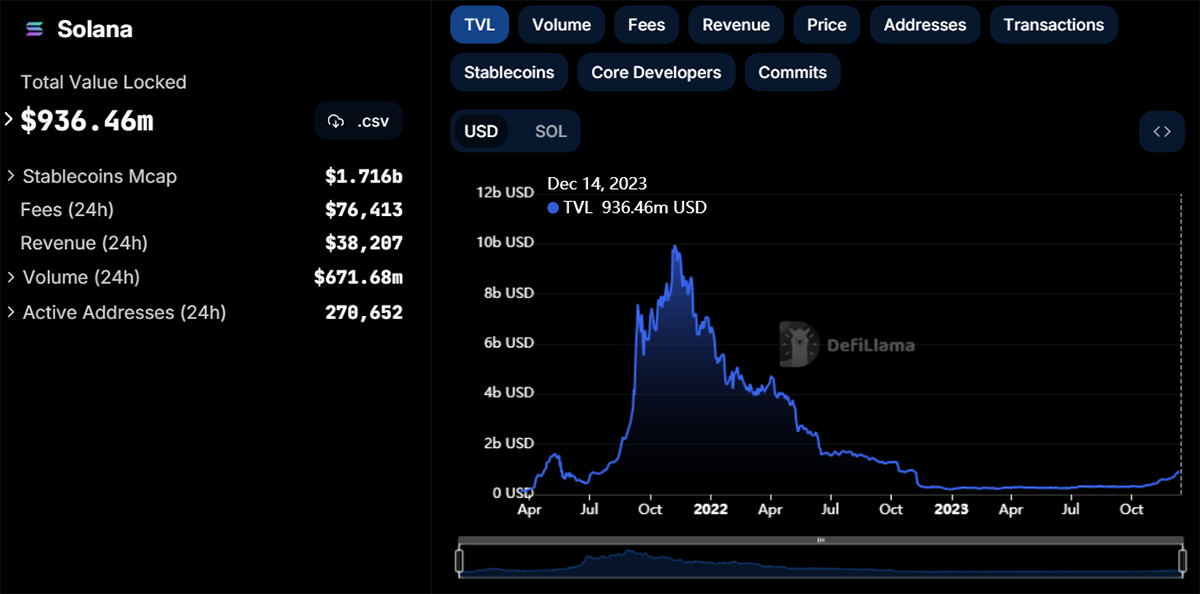Click the 2022 x-axis label
Screen dimensions: 1200x594
click(x=710, y=508)
